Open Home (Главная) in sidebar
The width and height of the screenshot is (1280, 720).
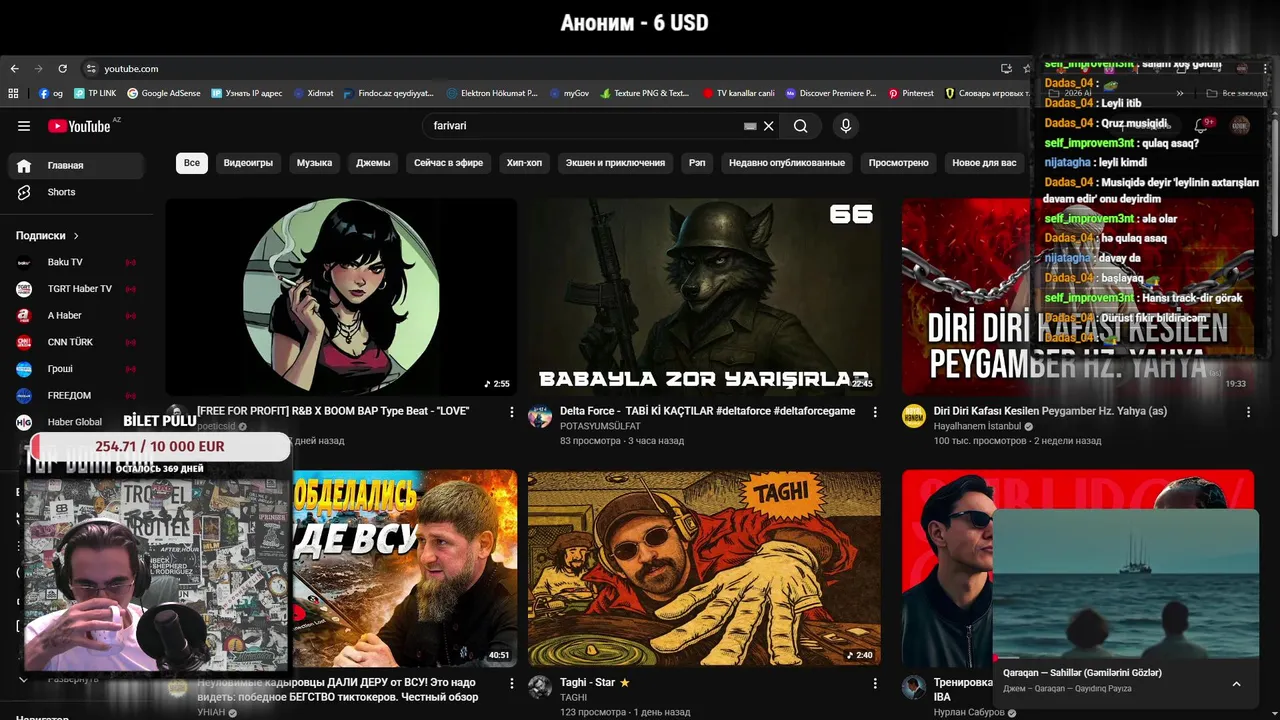point(75,166)
